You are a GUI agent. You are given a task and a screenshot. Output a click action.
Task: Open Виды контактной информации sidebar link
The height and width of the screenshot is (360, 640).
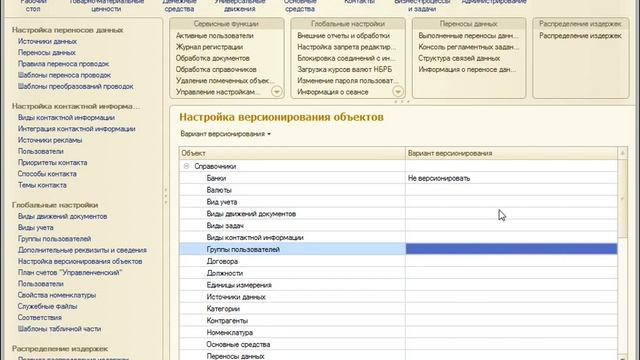66,118
